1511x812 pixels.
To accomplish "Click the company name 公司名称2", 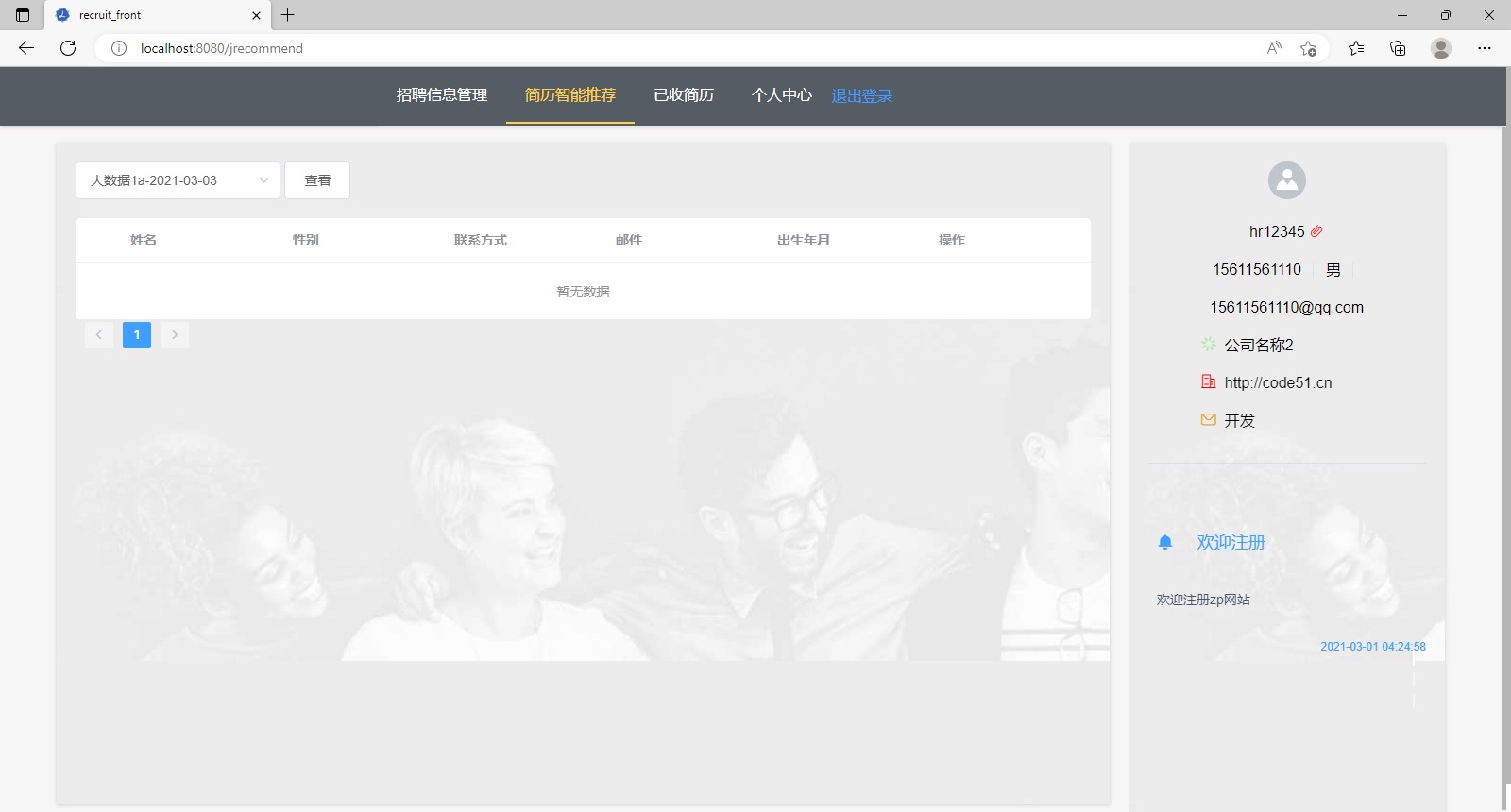I will (x=1259, y=346).
